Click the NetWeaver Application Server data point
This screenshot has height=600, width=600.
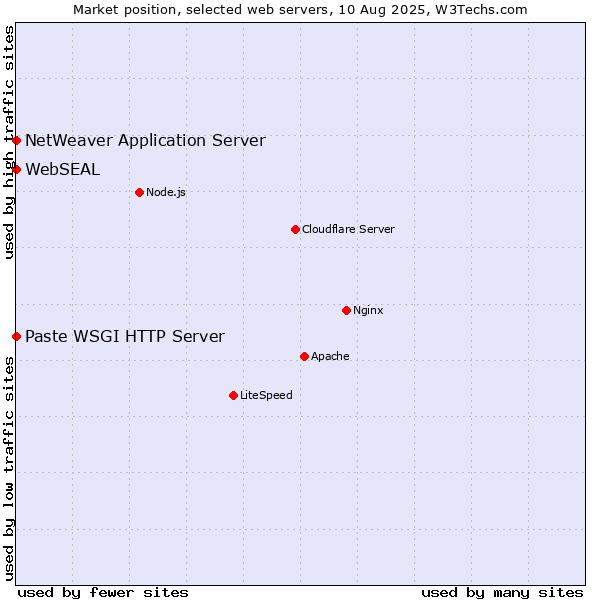click(16, 141)
